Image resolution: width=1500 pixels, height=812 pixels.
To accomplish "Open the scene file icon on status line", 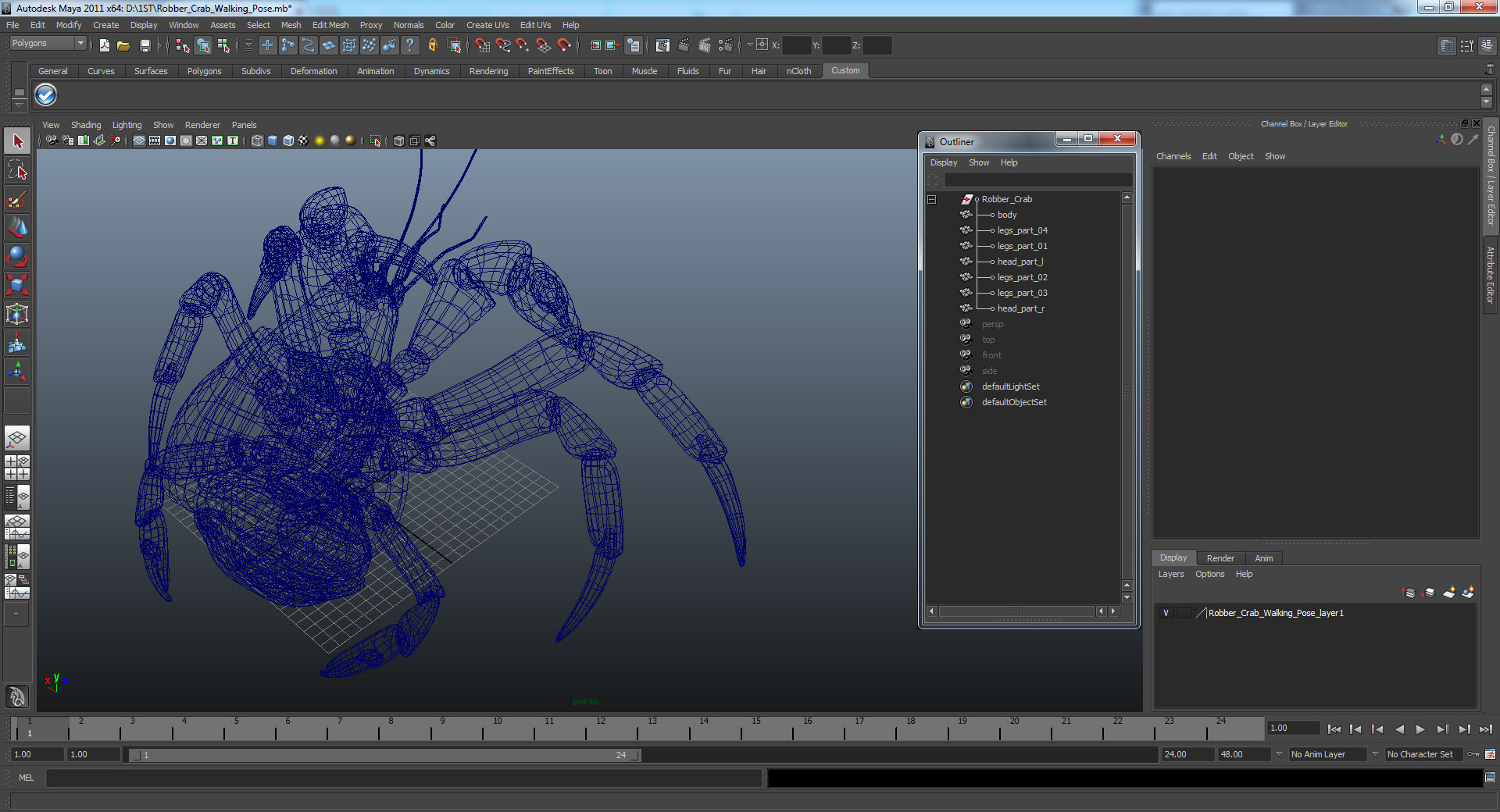I will (x=123, y=46).
